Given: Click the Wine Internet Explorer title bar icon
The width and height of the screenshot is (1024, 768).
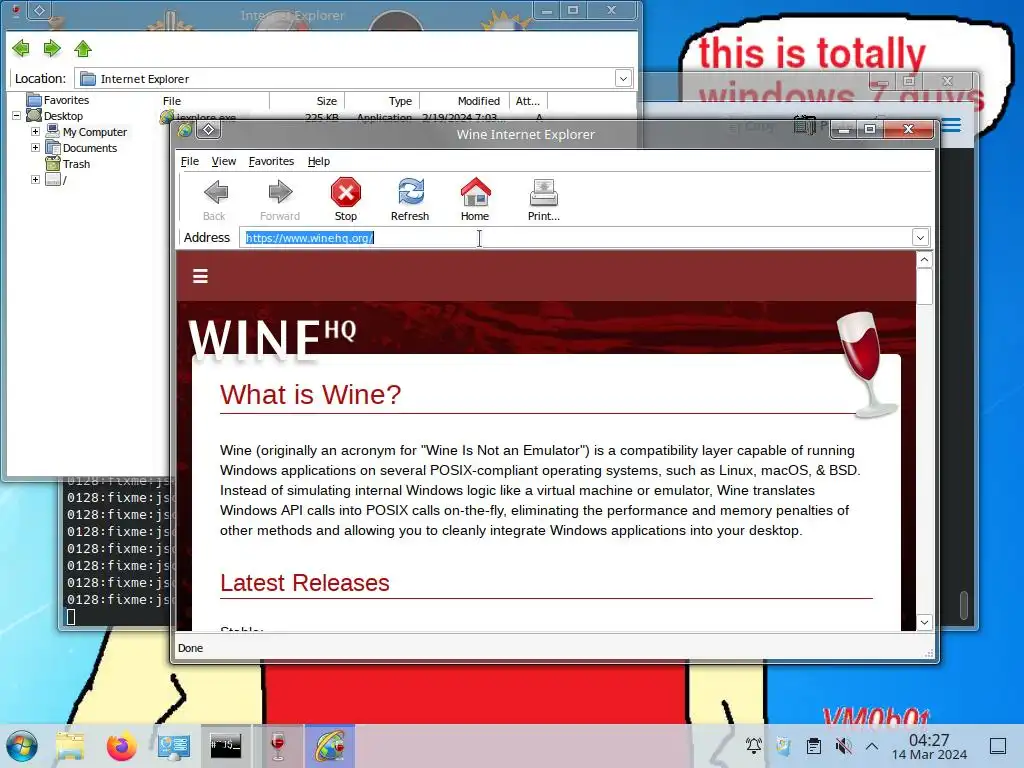Looking at the screenshot, I should point(185,129).
